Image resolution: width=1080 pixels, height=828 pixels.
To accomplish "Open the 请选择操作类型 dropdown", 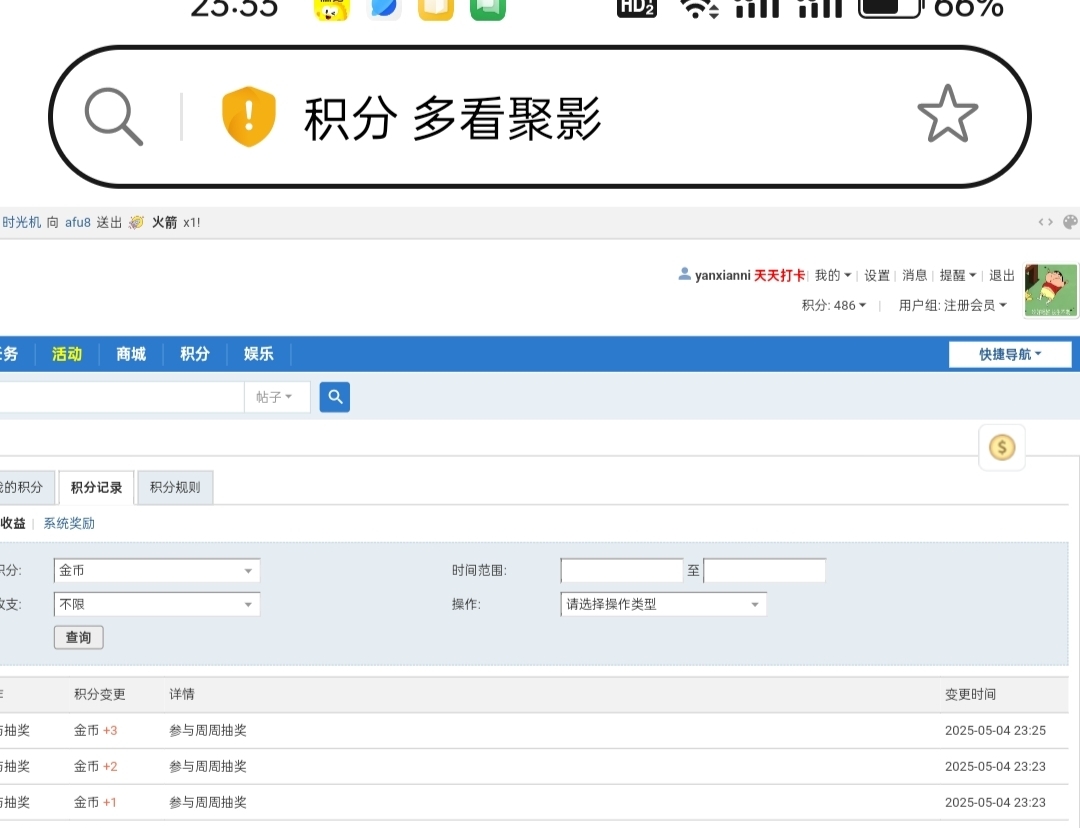I will [663, 604].
